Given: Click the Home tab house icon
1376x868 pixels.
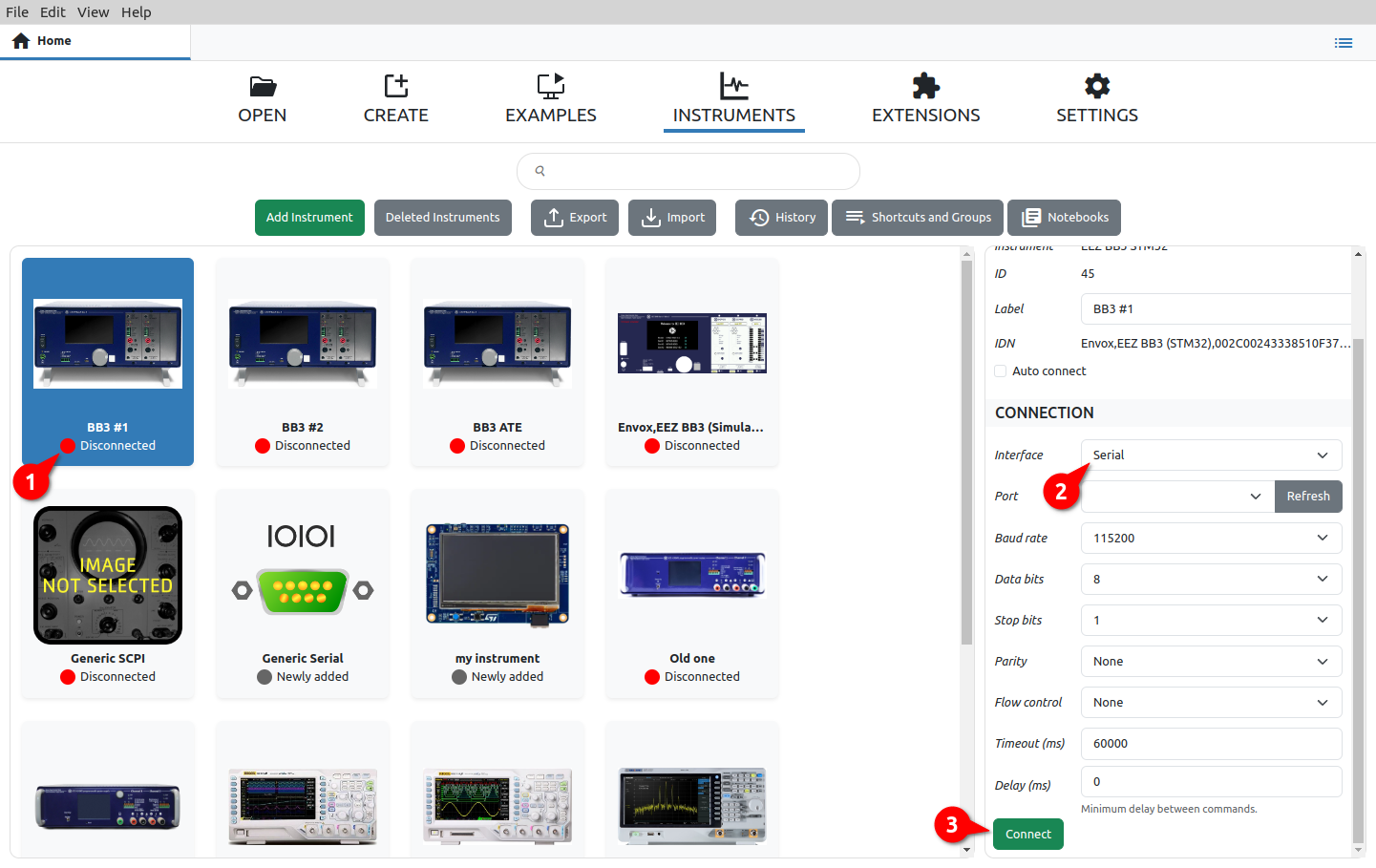Looking at the screenshot, I should click(21, 41).
